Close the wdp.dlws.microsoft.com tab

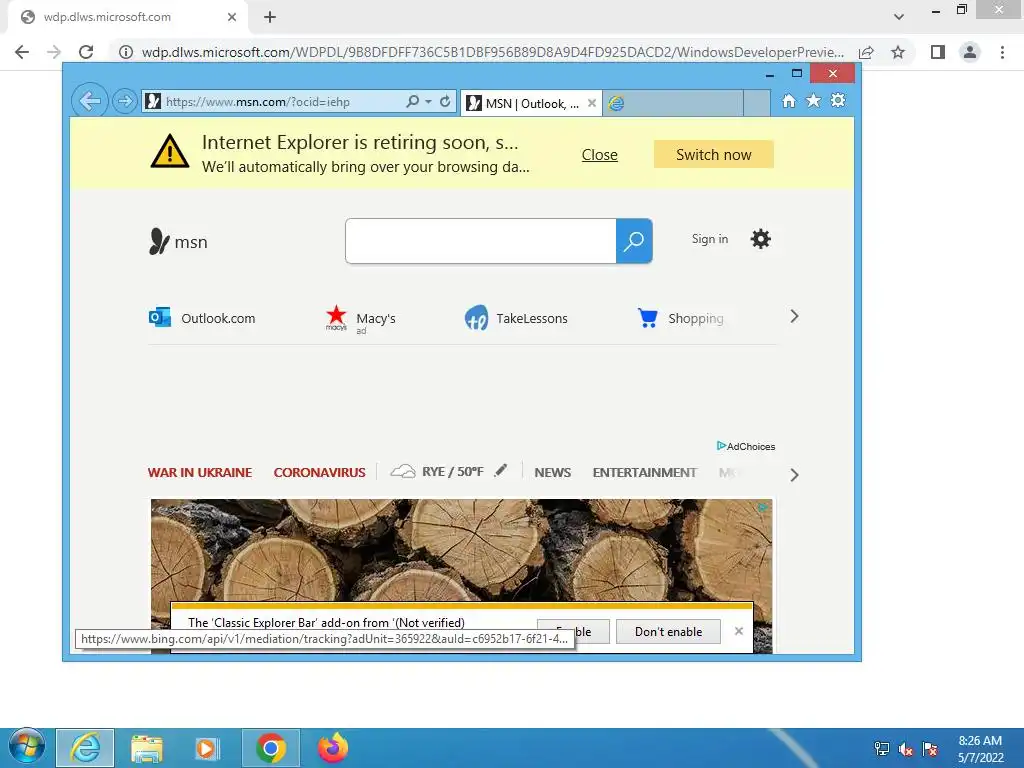(232, 17)
